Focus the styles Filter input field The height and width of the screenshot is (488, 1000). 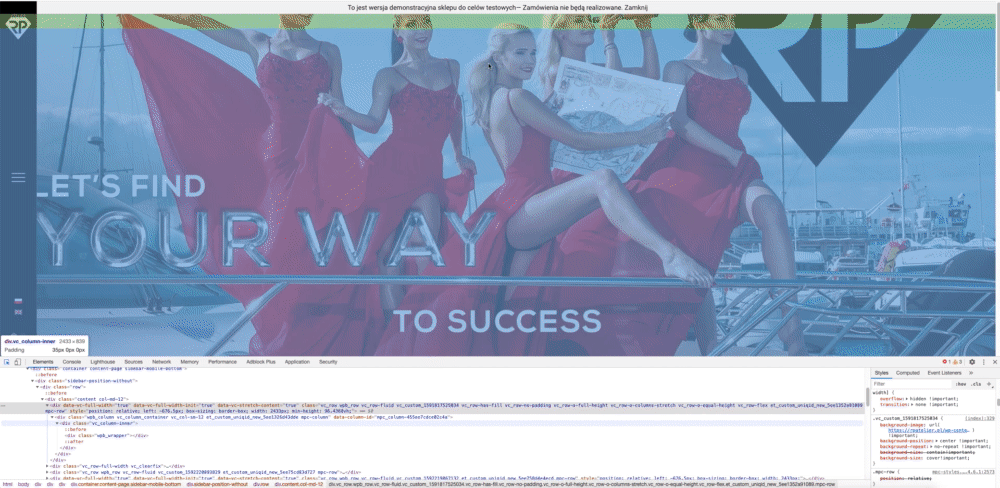[x=912, y=384]
